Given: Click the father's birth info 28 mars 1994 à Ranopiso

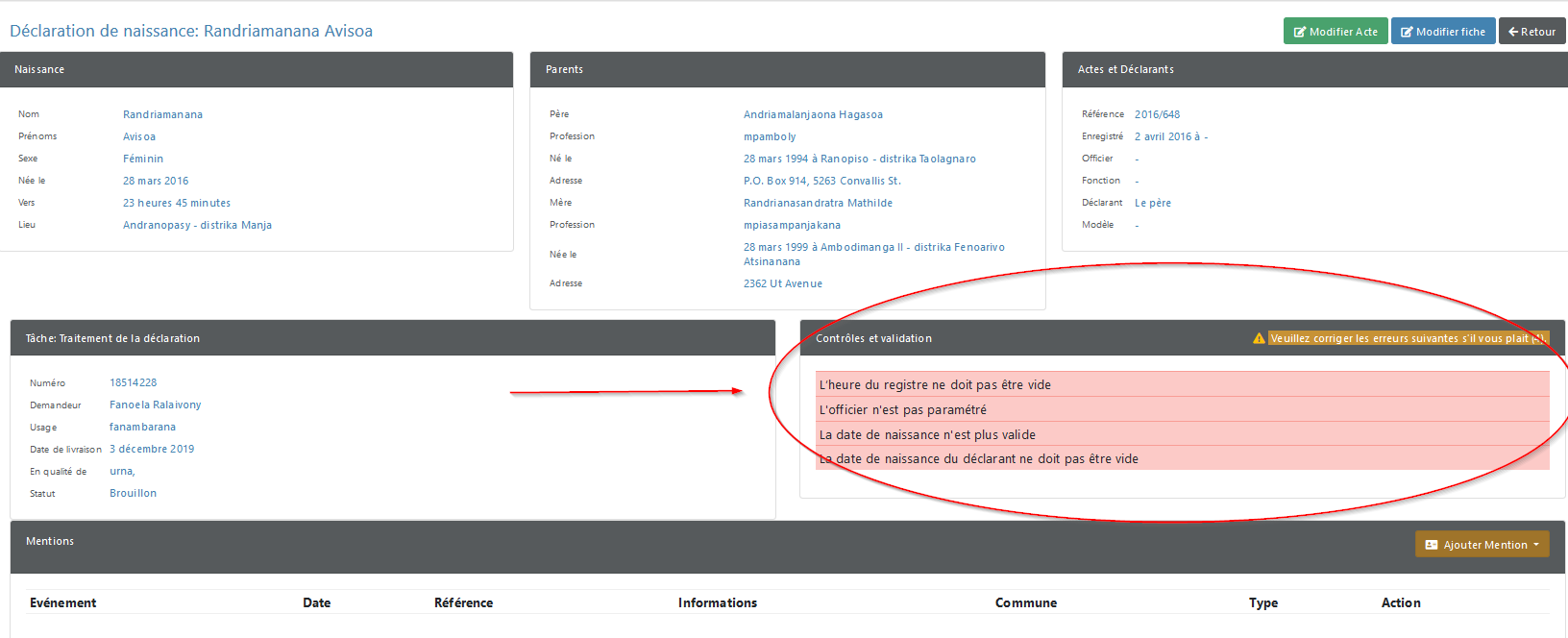Looking at the screenshot, I should coord(860,159).
